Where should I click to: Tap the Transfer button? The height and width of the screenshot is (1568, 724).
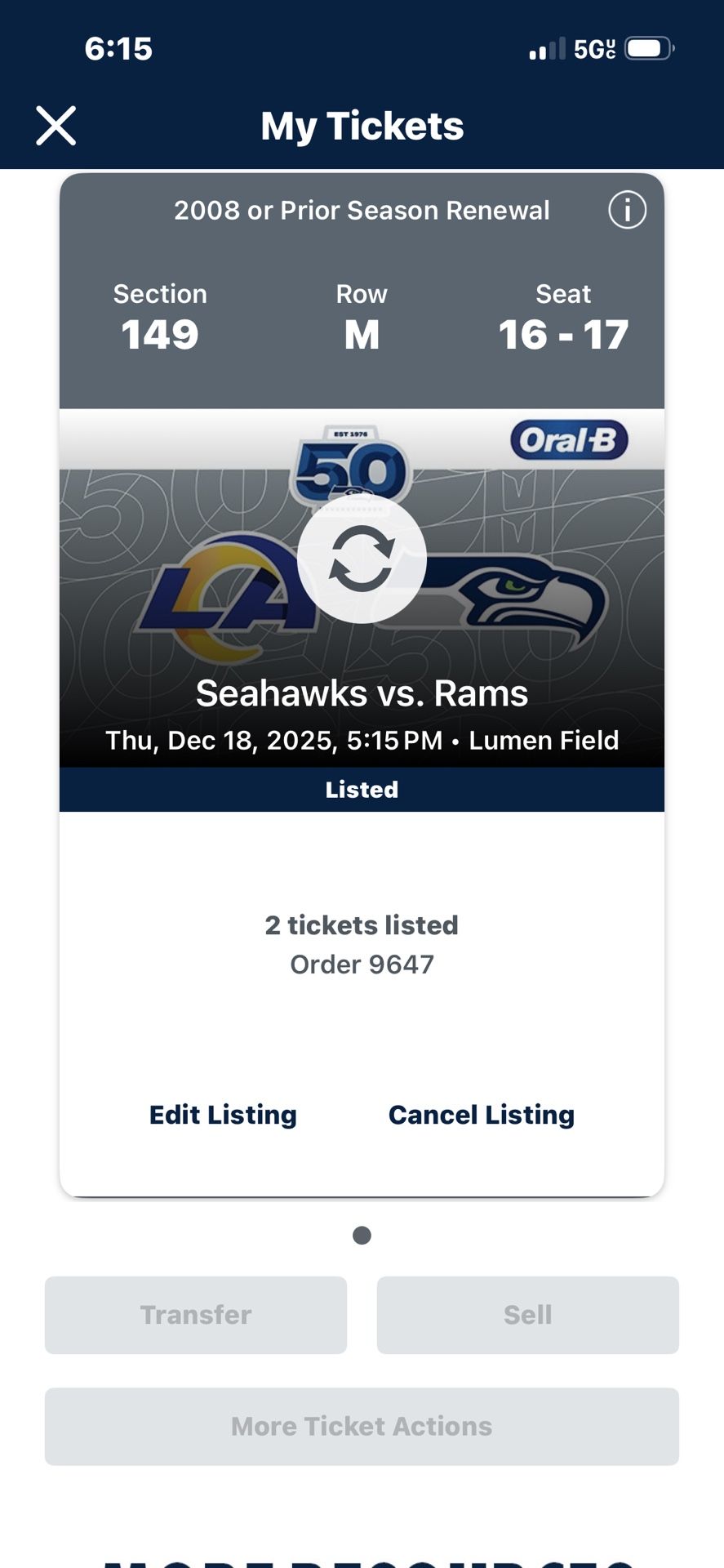click(x=196, y=1314)
